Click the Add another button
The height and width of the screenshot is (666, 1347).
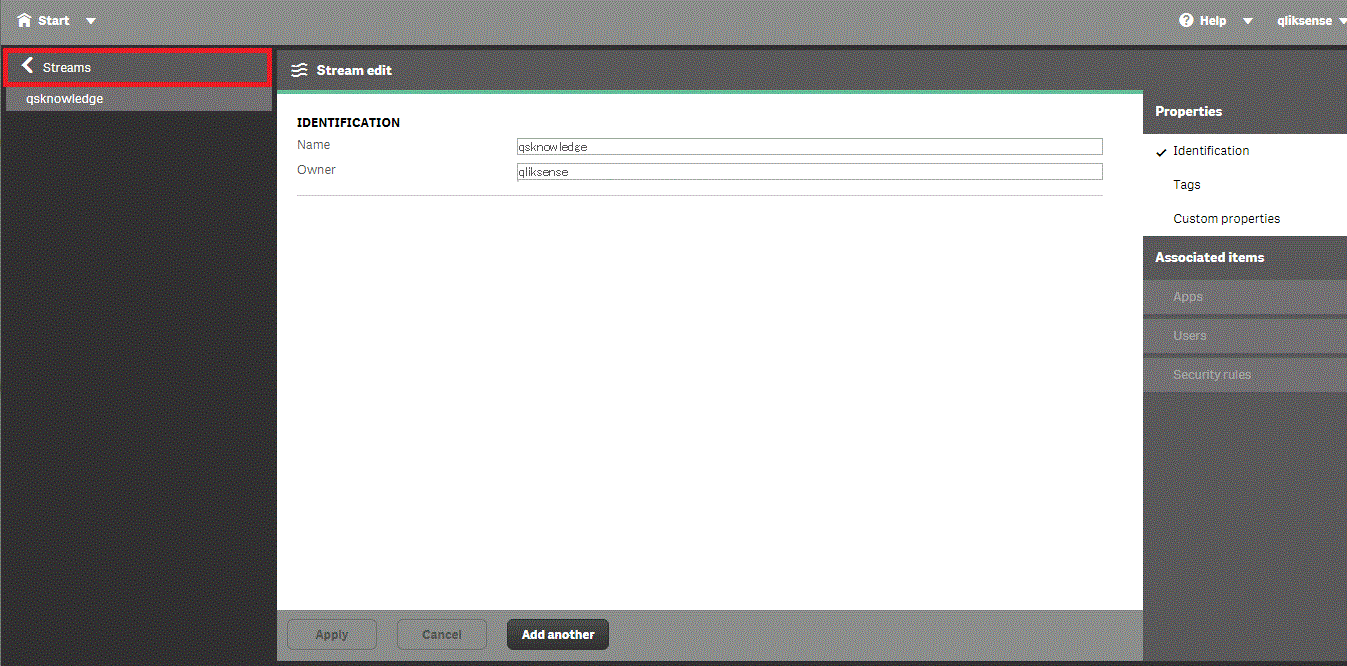[558, 635]
